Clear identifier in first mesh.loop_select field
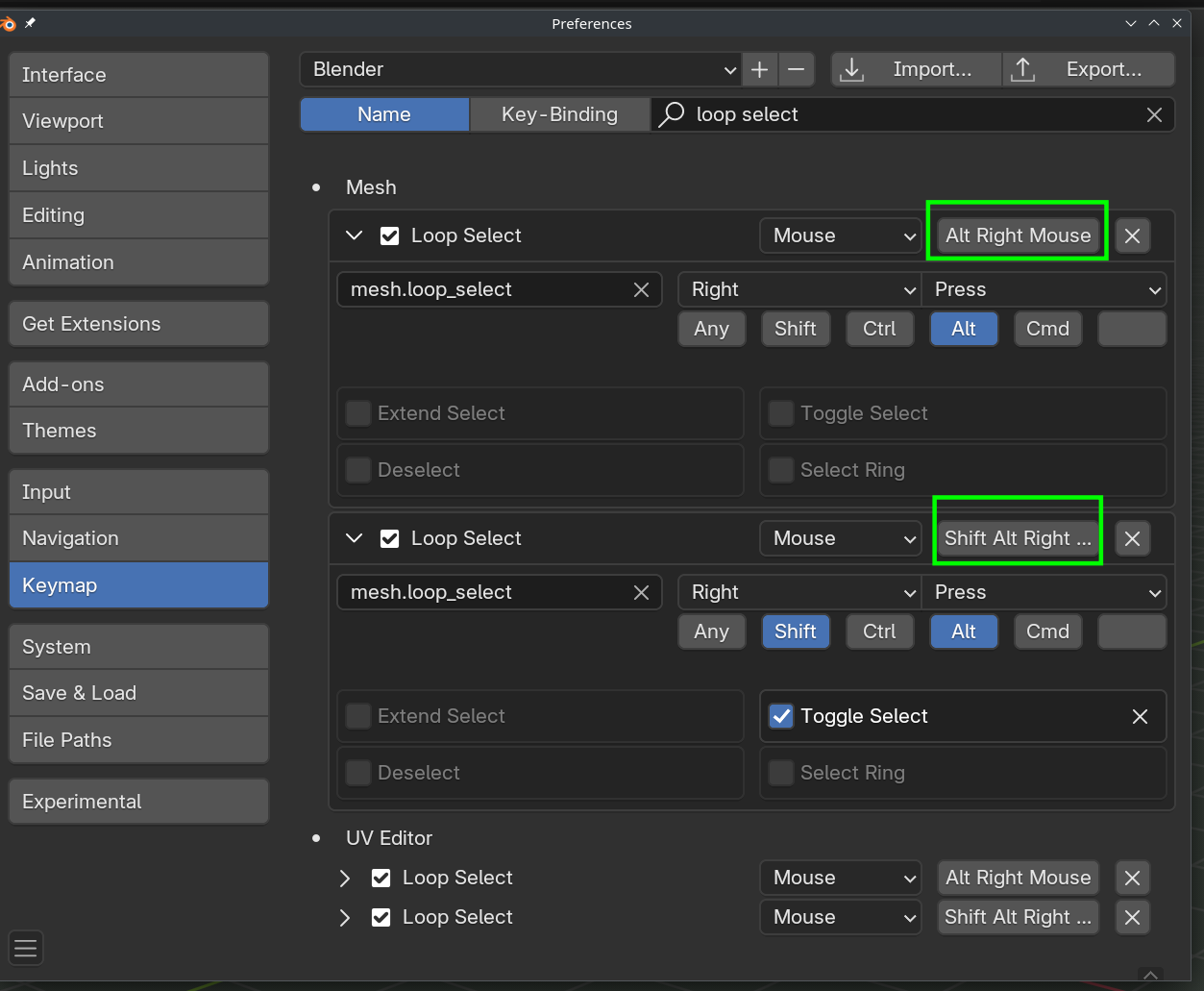The image size is (1204, 991). [x=641, y=289]
